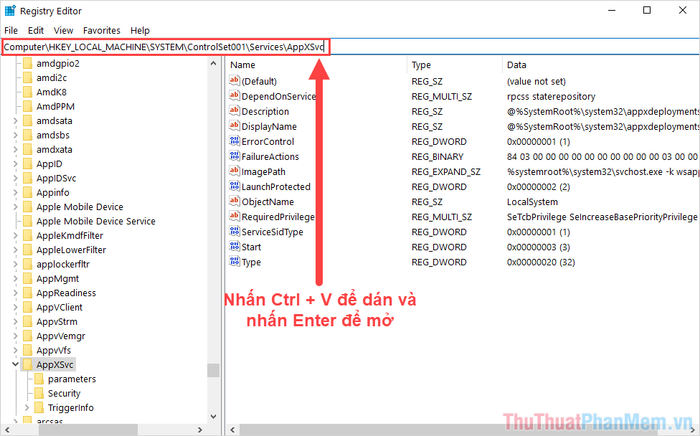Click the applockerfltr folder icon
Viewport: 700px width, 436px height.
[x=28, y=264]
